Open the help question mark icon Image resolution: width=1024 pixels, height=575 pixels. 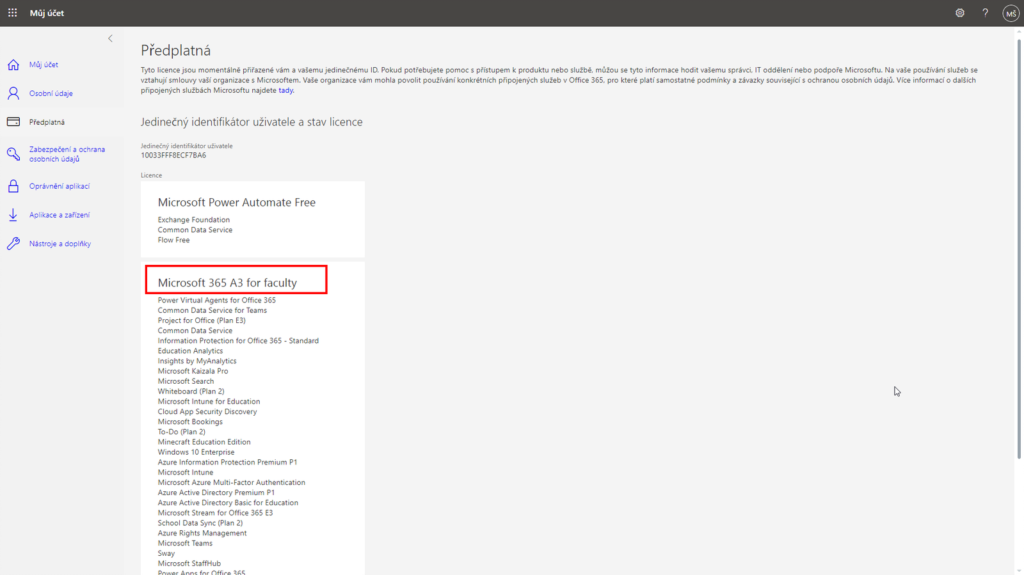click(985, 13)
